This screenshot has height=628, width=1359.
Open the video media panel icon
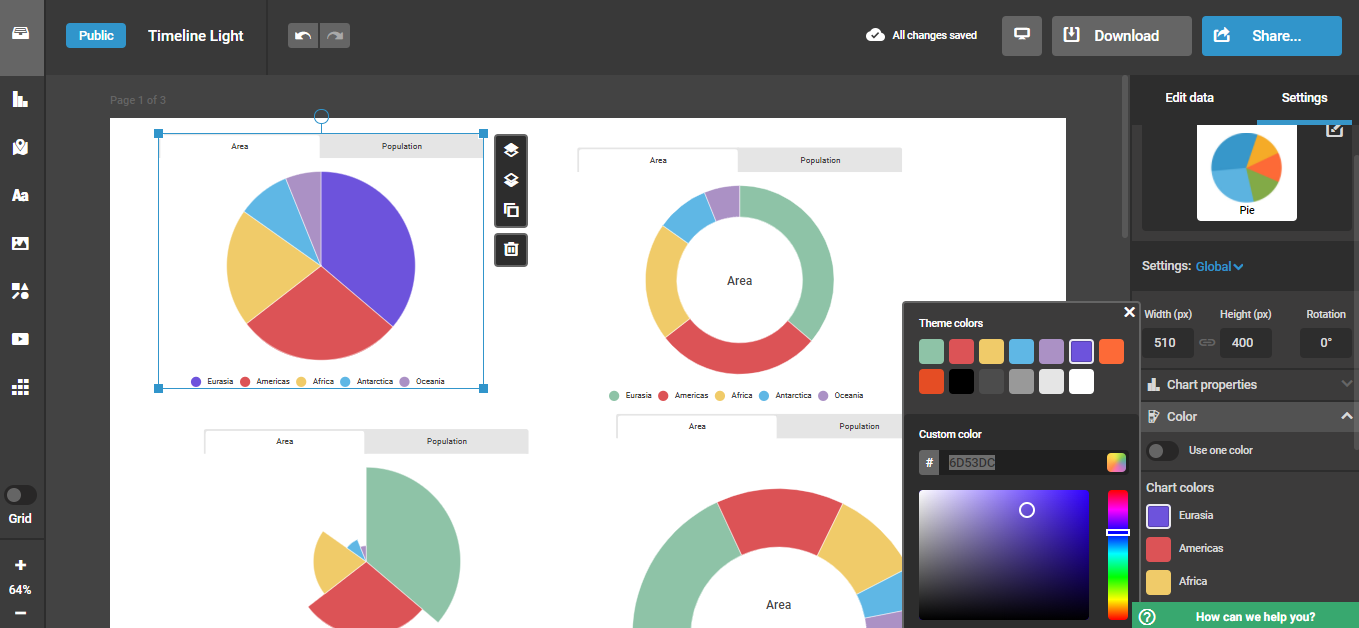coord(20,339)
